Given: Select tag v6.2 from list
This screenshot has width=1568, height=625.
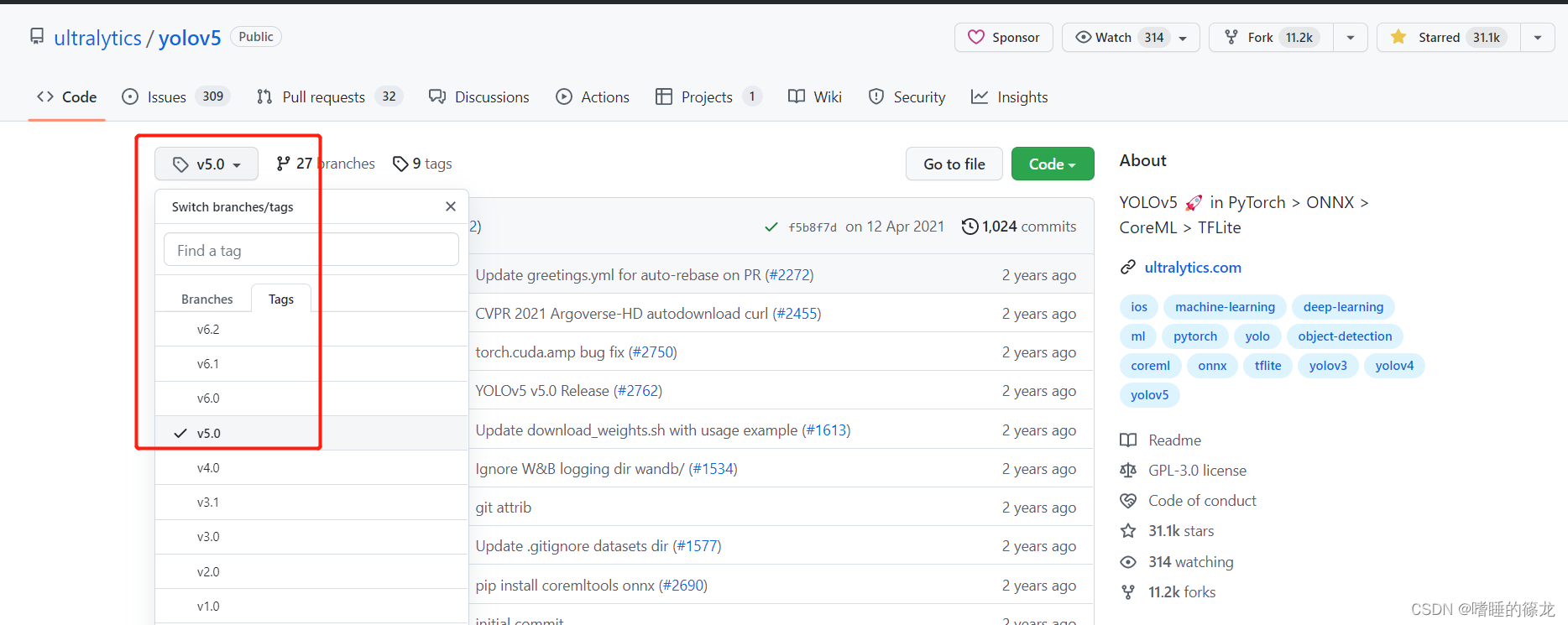Looking at the screenshot, I should pyautogui.click(x=311, y=330).
